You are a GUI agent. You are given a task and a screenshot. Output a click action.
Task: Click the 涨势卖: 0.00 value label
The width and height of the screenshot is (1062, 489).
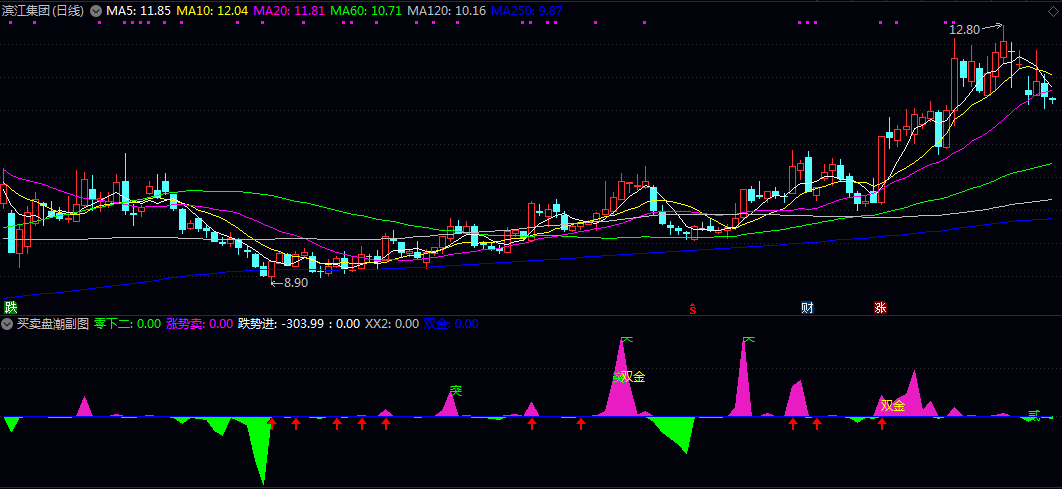pyautogui.click(x=199, y=324)
